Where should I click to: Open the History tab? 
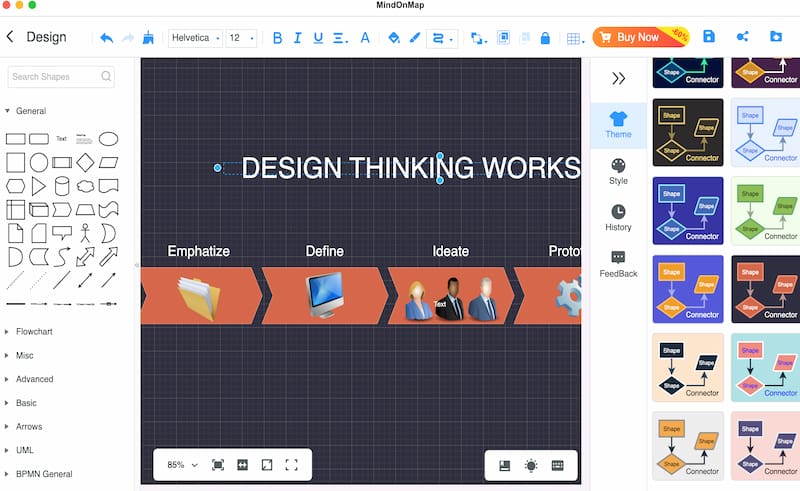pyautogui.click(x=618, y=218)
